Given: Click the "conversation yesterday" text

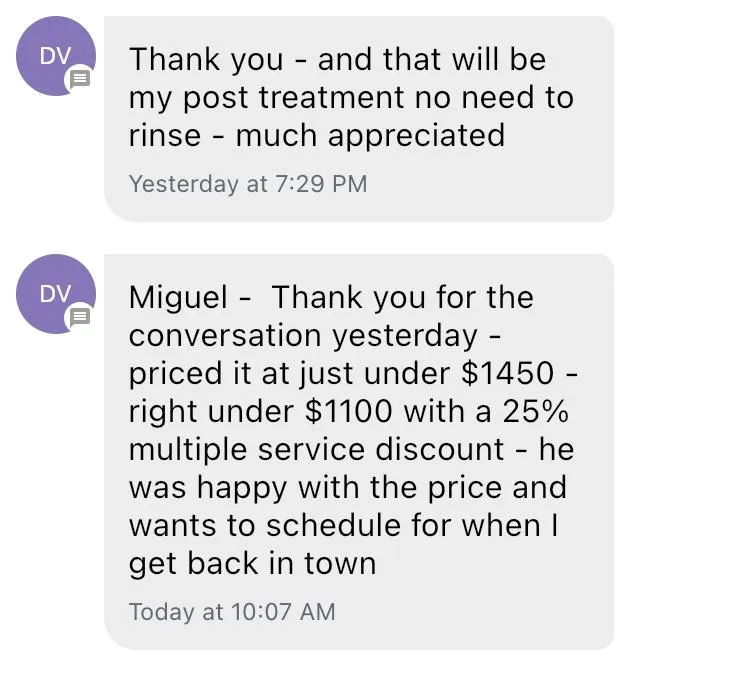Looking at the screenshot, I should 303,335.
